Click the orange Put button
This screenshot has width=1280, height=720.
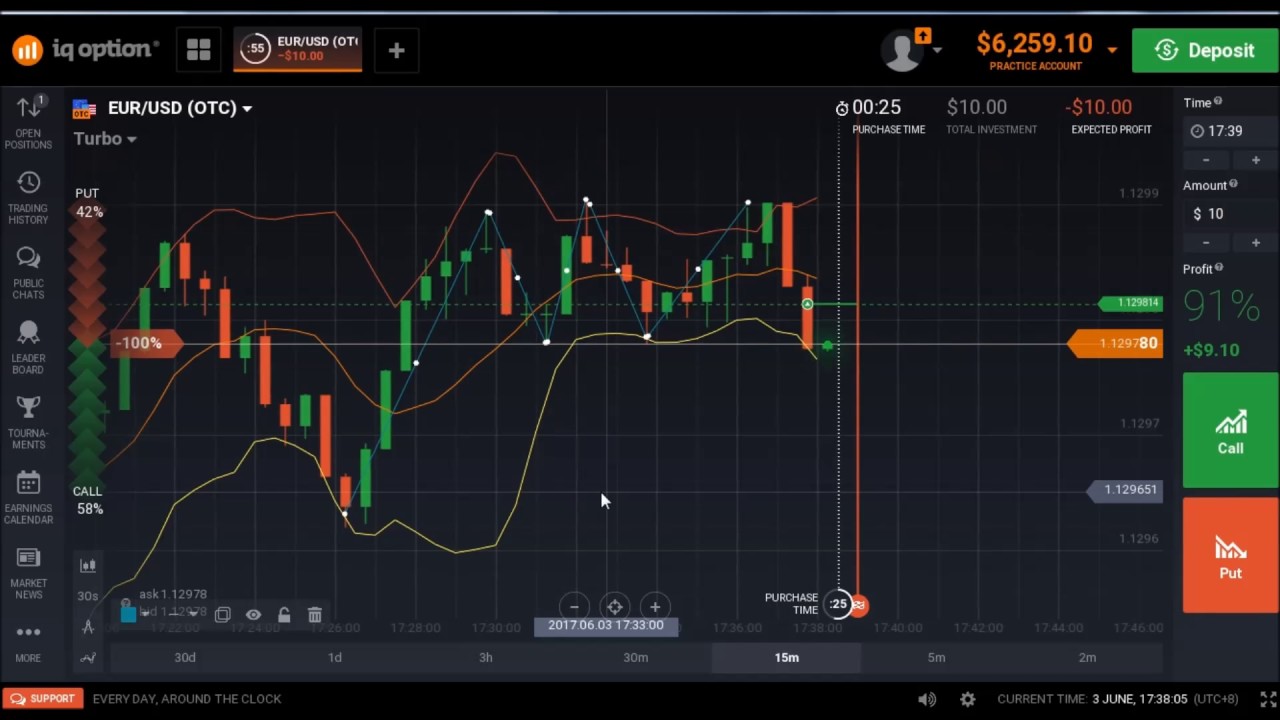(1230, 555)
